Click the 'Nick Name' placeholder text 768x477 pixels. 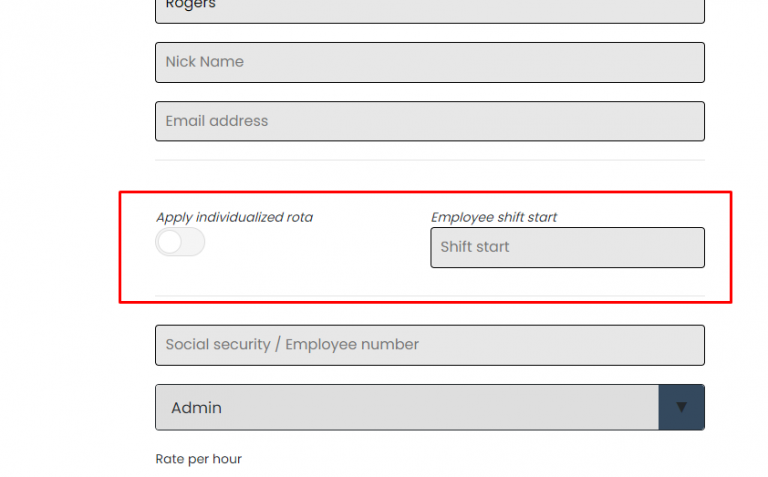(204, 62)
